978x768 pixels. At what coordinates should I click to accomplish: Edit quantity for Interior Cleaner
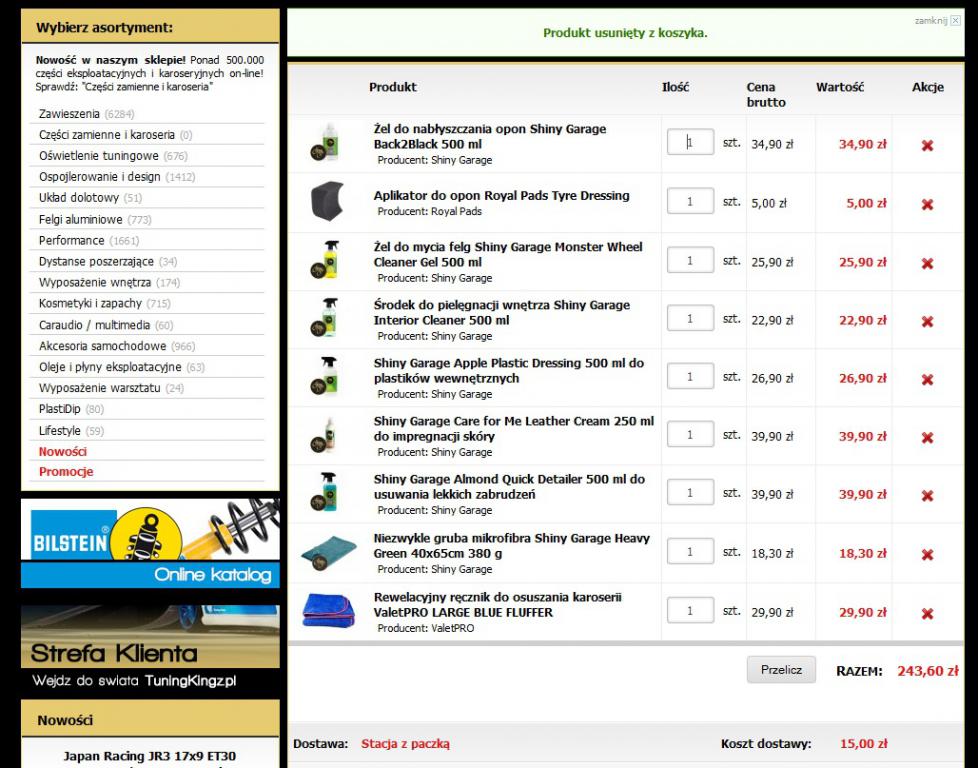point(690,318)
